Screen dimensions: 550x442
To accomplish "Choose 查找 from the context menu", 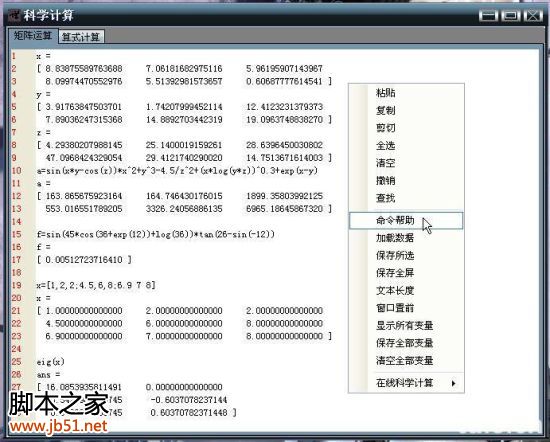I will [x=385, y=198].
